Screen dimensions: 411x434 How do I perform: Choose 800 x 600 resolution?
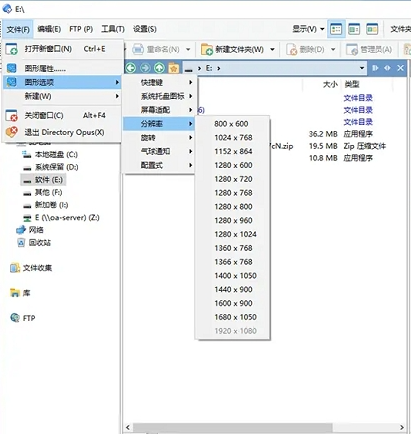tap(232, 124)
